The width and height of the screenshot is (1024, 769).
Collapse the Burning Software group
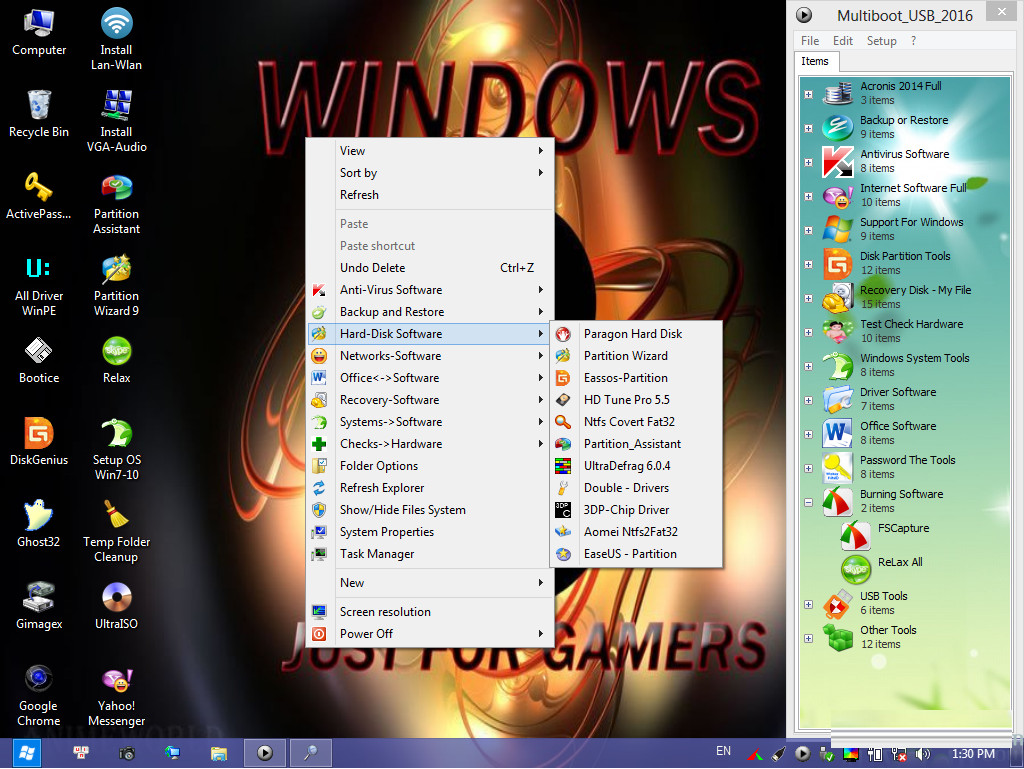(808, 502)
